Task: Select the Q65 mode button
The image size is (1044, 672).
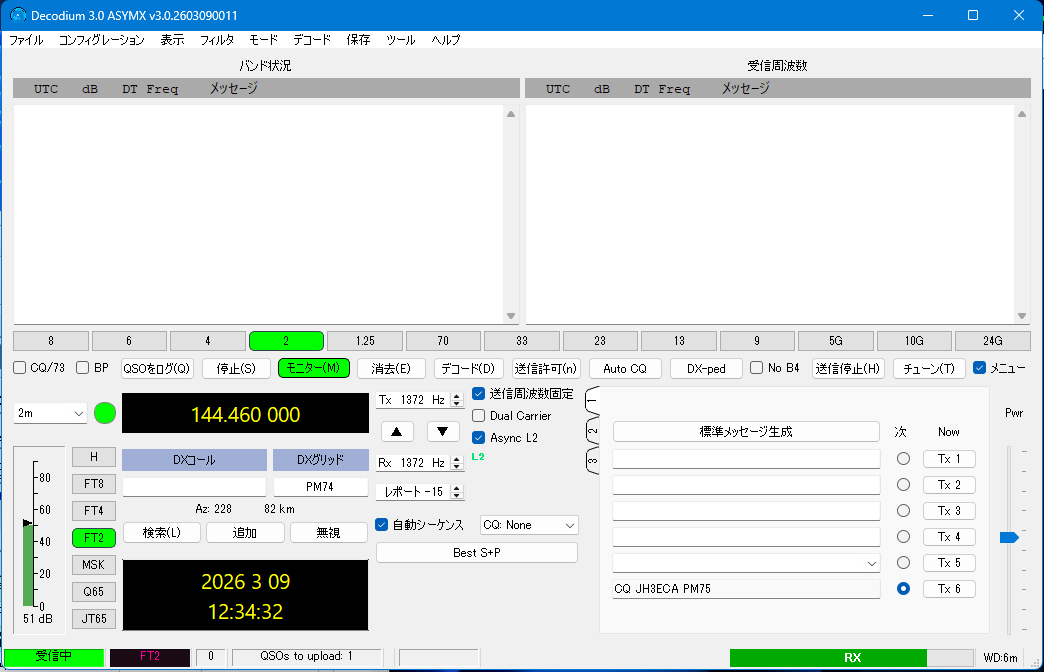Action: point(94,592)
